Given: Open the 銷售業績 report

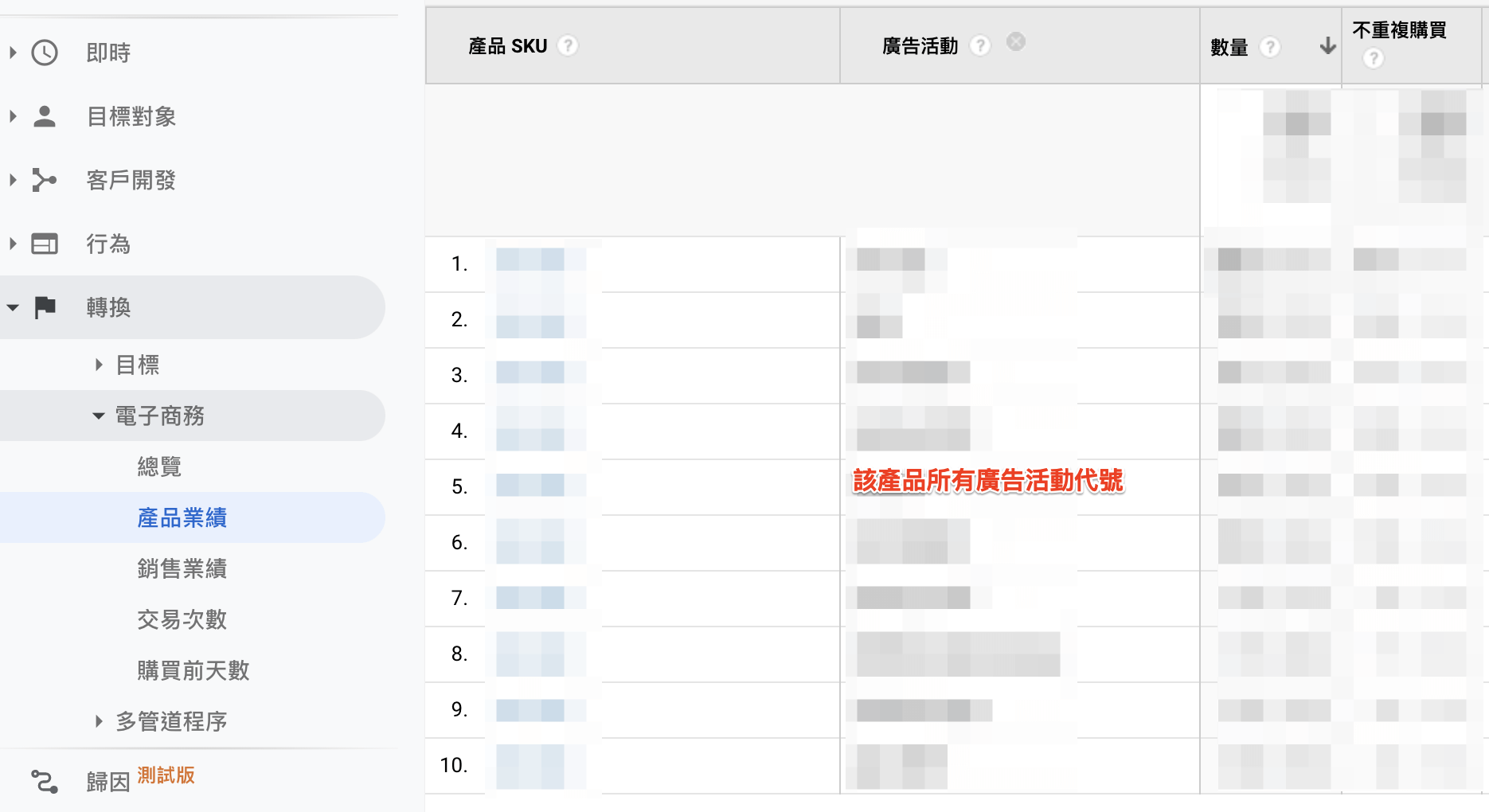Looking at the screenshot, I should click(x=182, y=568).
